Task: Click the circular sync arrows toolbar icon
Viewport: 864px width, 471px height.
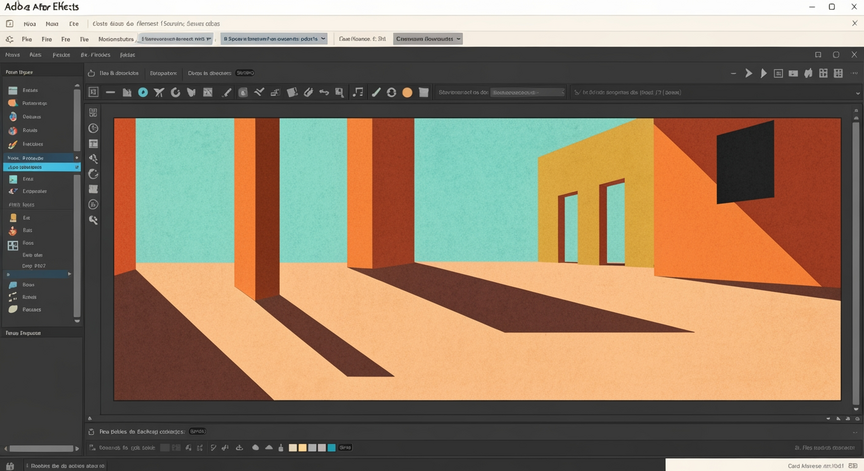Action: pos(391,93)
